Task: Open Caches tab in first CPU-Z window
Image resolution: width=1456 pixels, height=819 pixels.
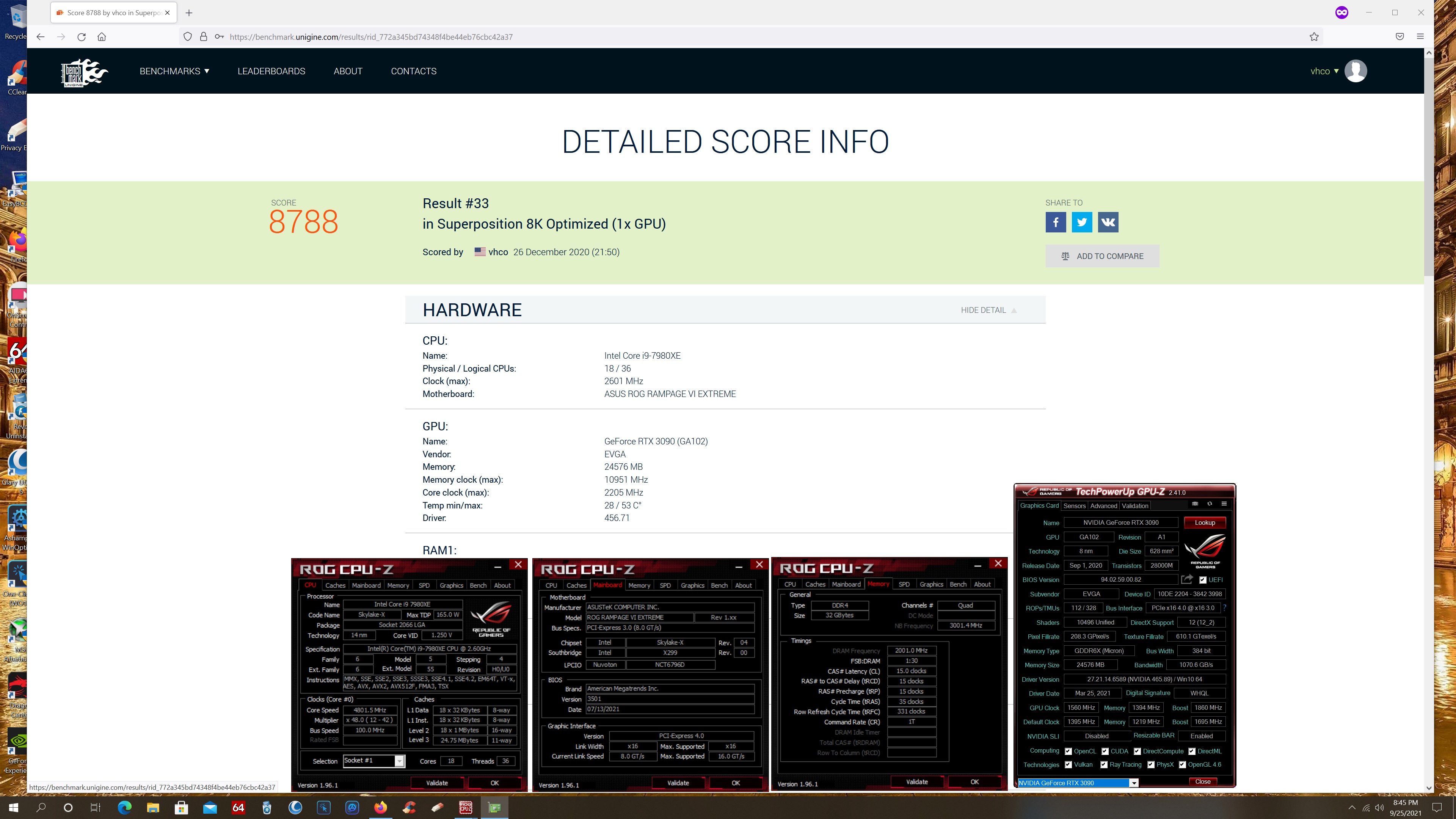Action: point(334,585)
